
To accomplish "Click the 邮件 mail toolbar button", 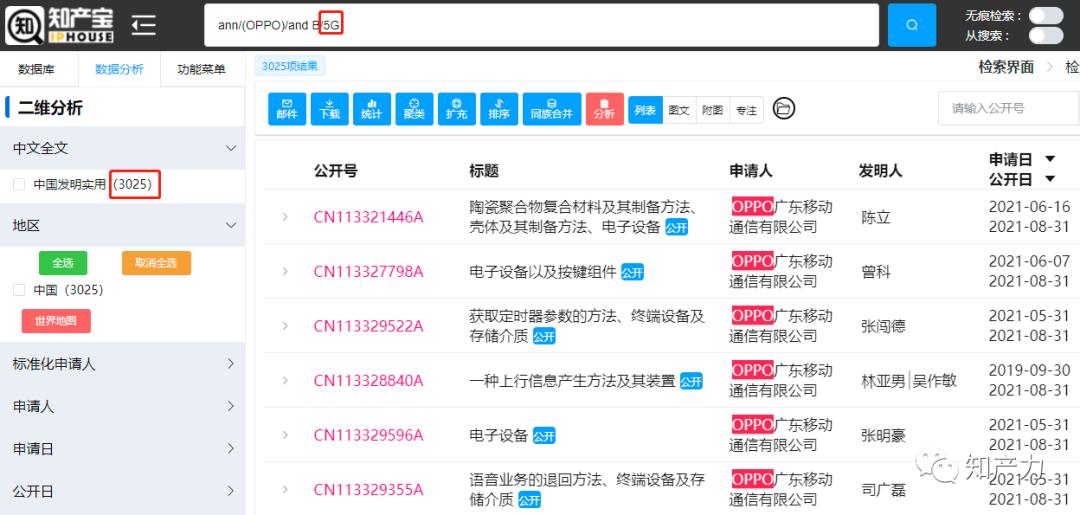I will pos(287,109).
